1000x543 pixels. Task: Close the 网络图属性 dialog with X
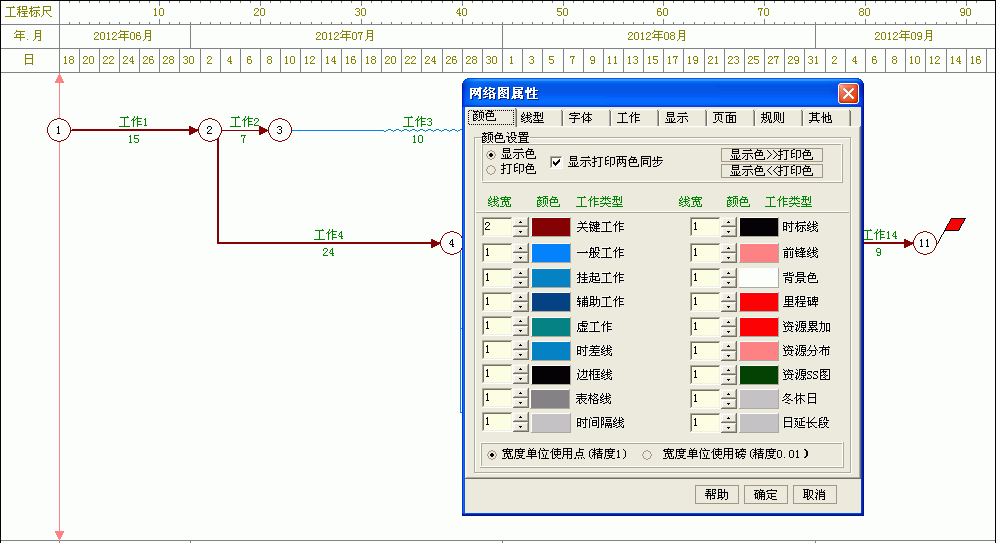848,93
